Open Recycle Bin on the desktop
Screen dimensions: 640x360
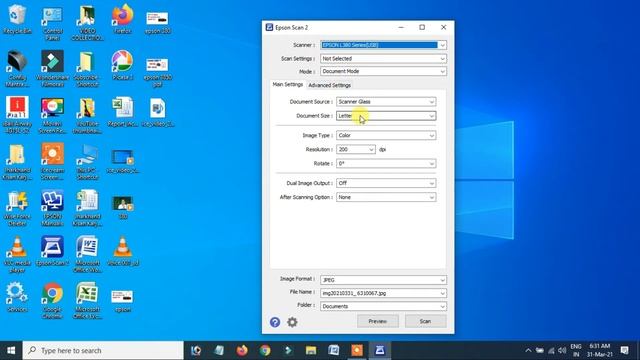tap(17, 20)
